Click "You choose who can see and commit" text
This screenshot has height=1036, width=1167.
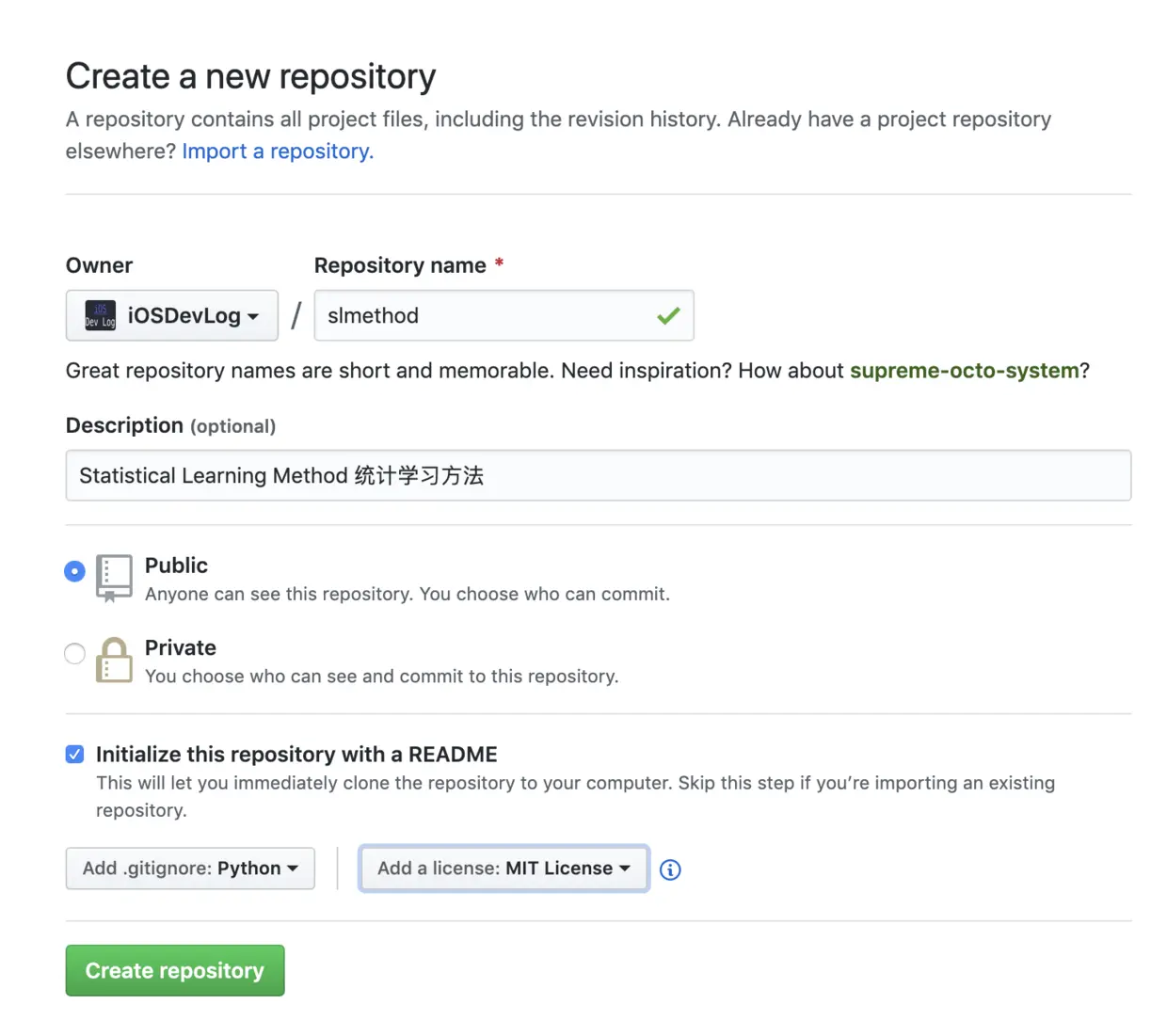click(381, 677)
